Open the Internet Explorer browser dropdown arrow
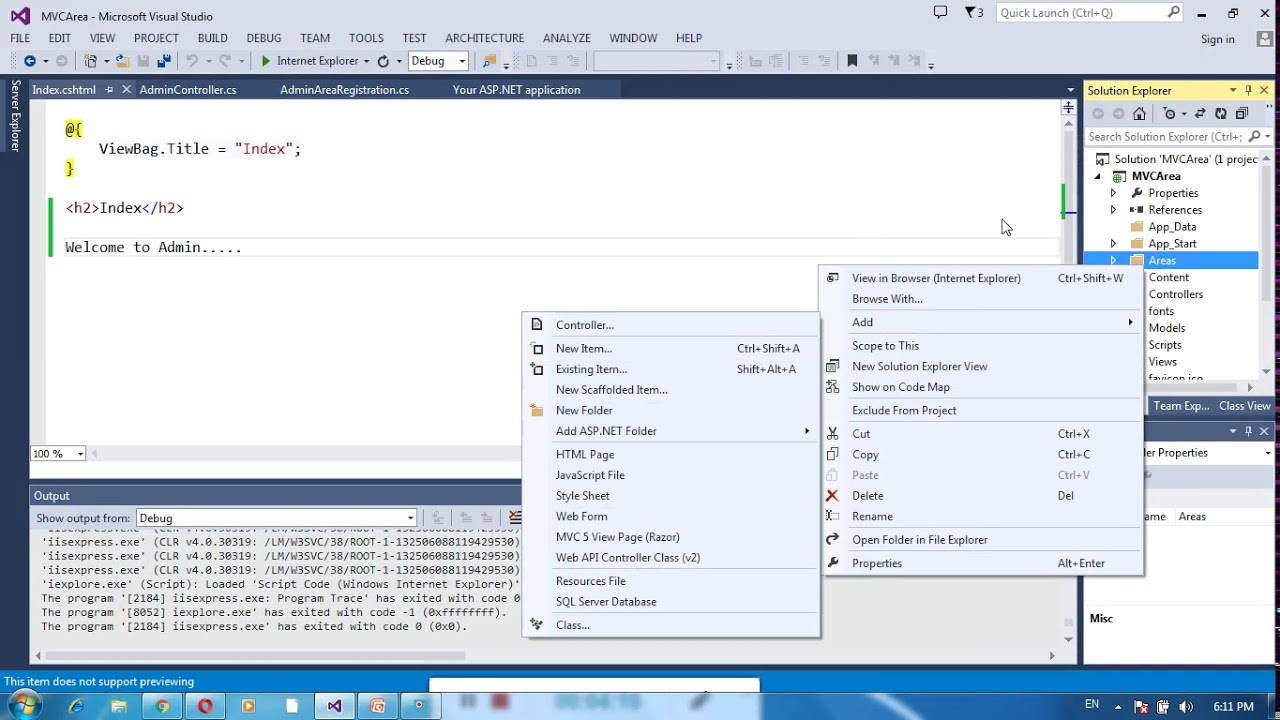This screenshot has width=1280, height=720. click(367, 61)
